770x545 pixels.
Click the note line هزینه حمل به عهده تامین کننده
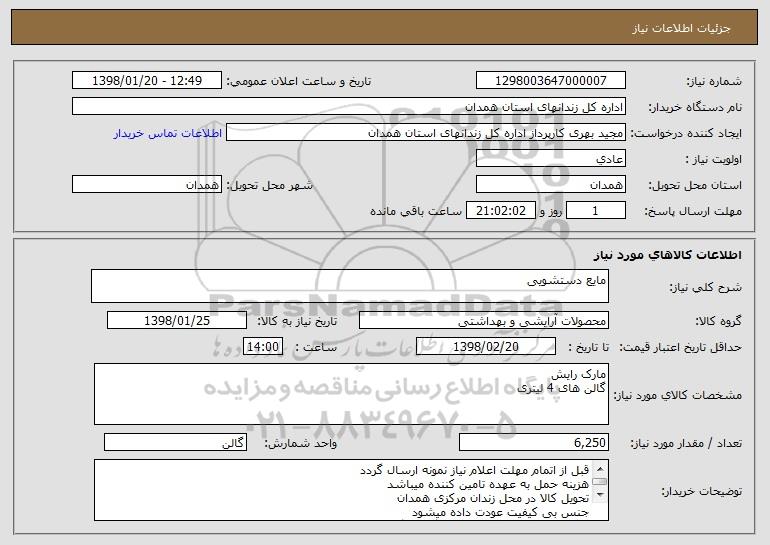point(488,484)
